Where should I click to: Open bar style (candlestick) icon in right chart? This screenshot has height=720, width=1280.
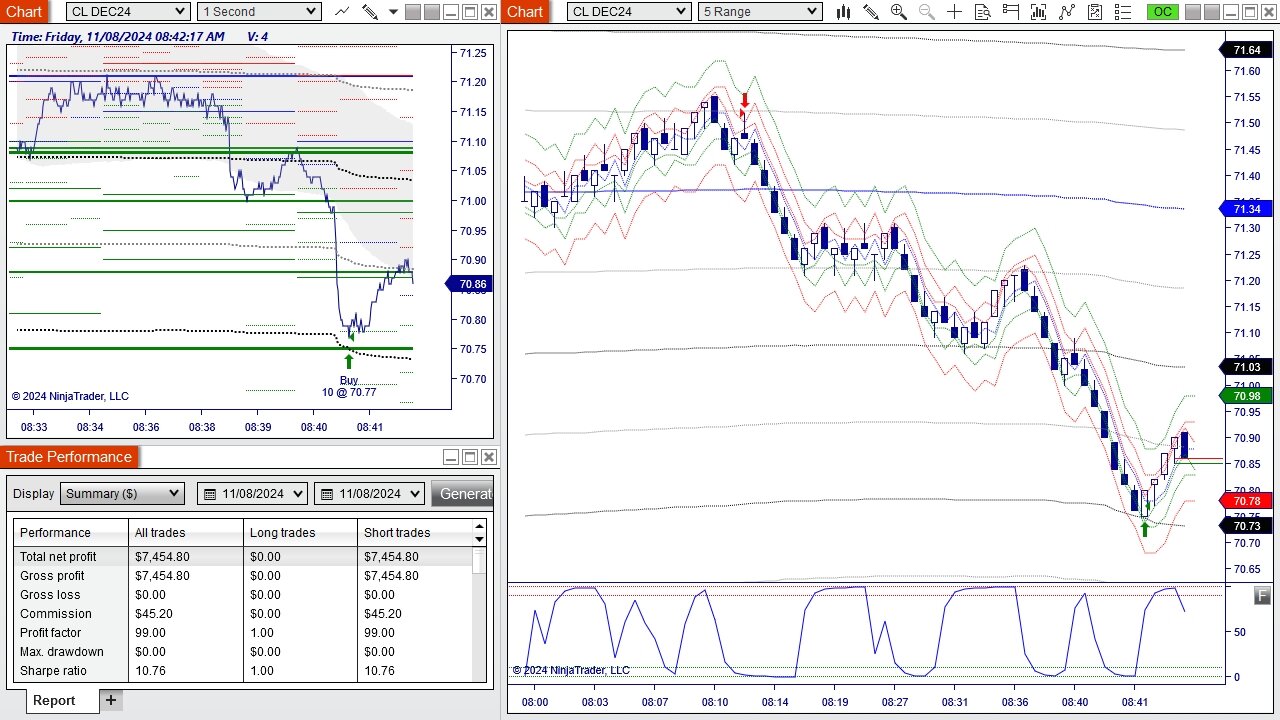(844, 12)
